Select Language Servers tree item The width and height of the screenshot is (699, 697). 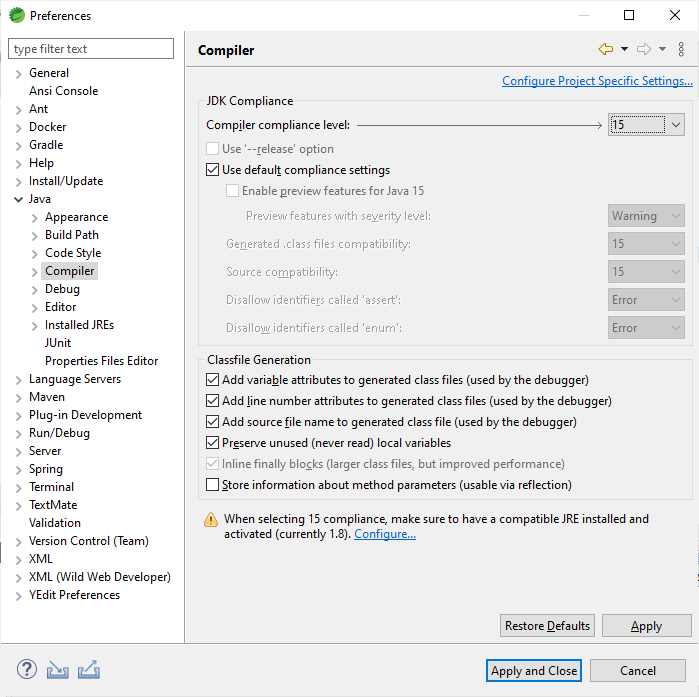[x=75, y=379]
